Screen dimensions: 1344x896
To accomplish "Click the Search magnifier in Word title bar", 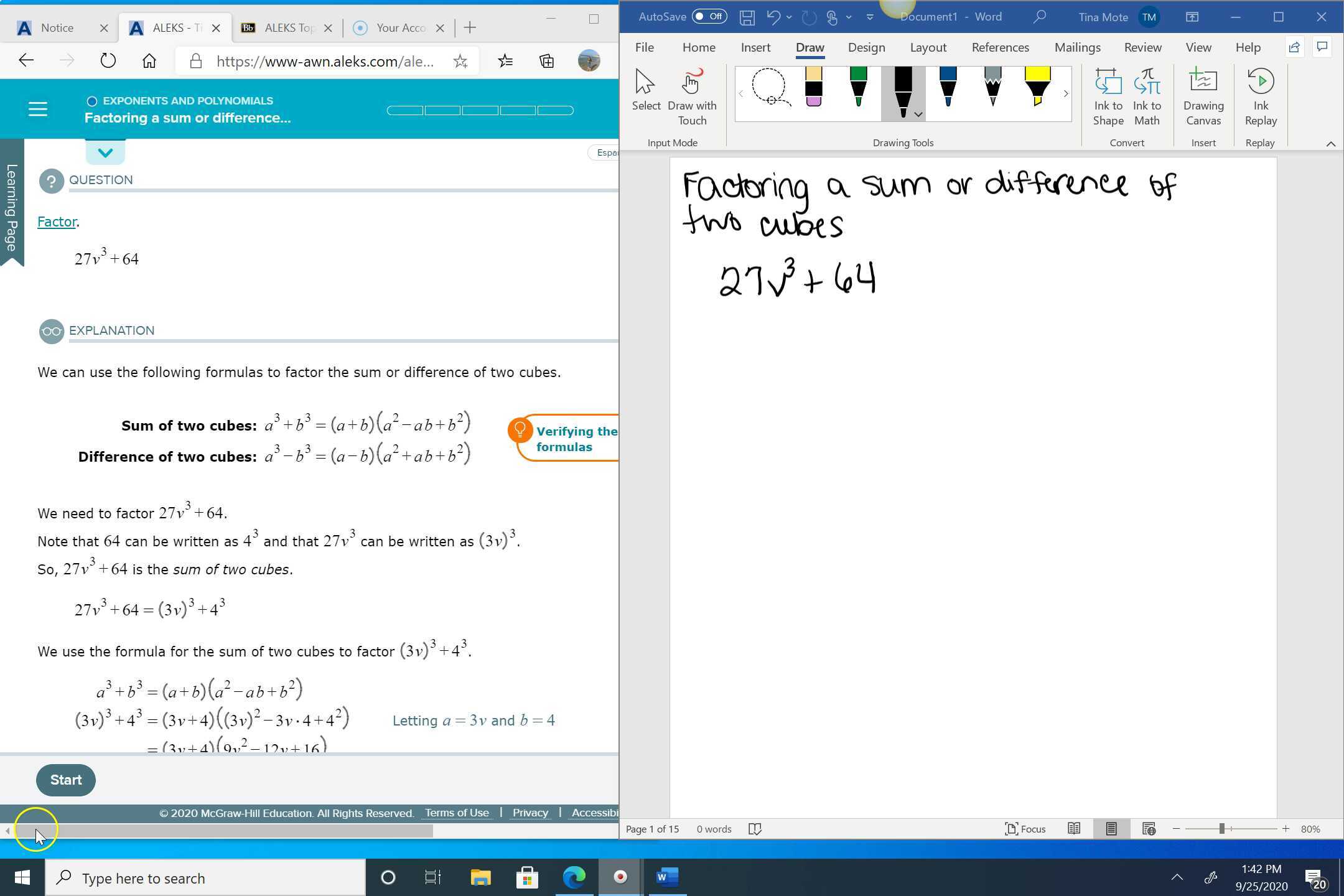I will [1039, 17].
